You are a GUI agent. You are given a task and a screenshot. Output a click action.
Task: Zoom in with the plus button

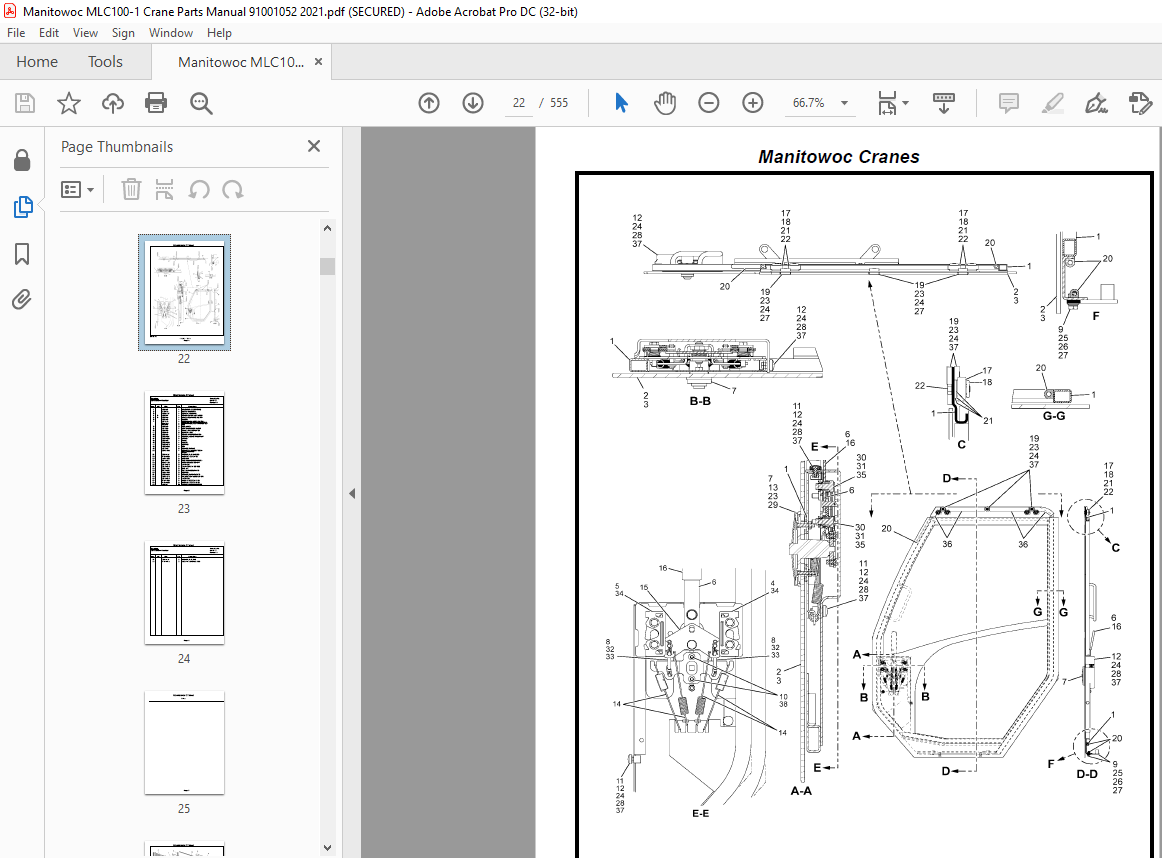752,103
